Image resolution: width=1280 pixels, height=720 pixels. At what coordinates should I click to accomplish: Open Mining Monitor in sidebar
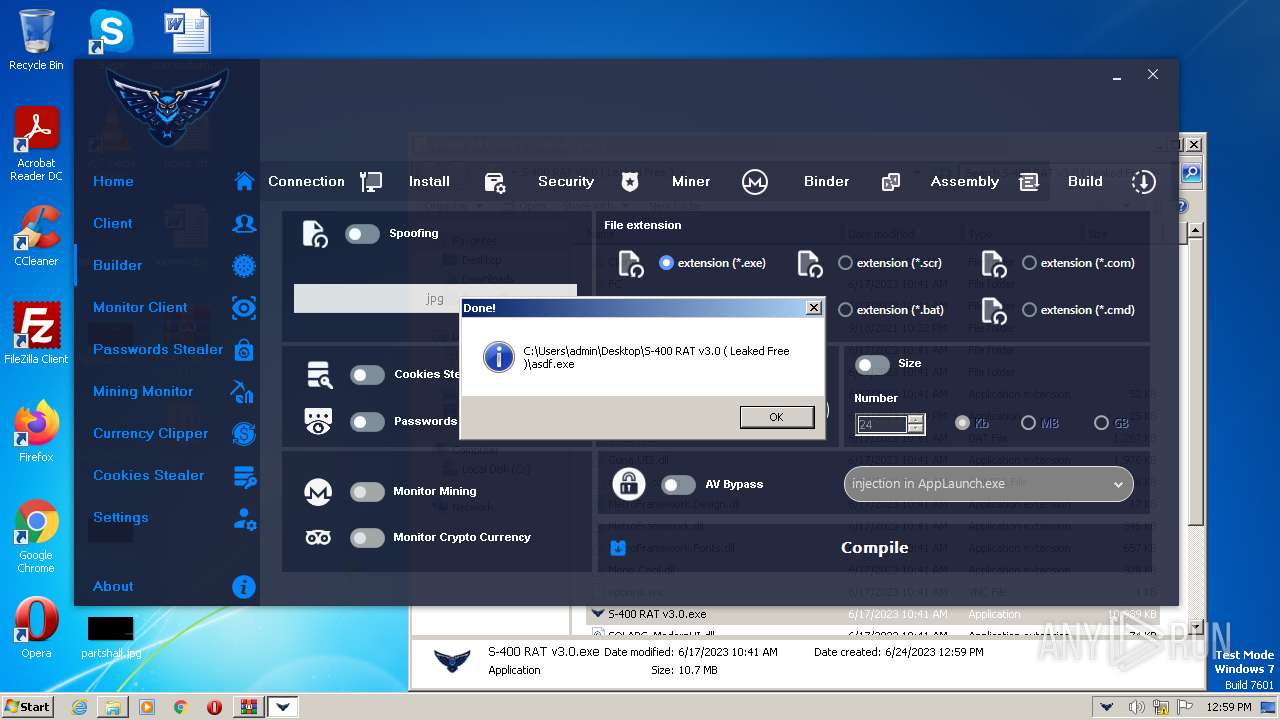coord(143,391)
